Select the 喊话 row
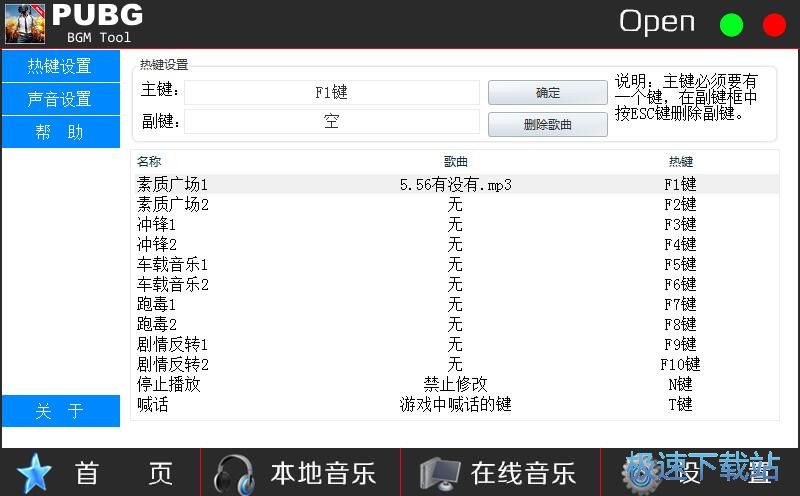This screenshot has width=800, height=496. coord(455,404)
